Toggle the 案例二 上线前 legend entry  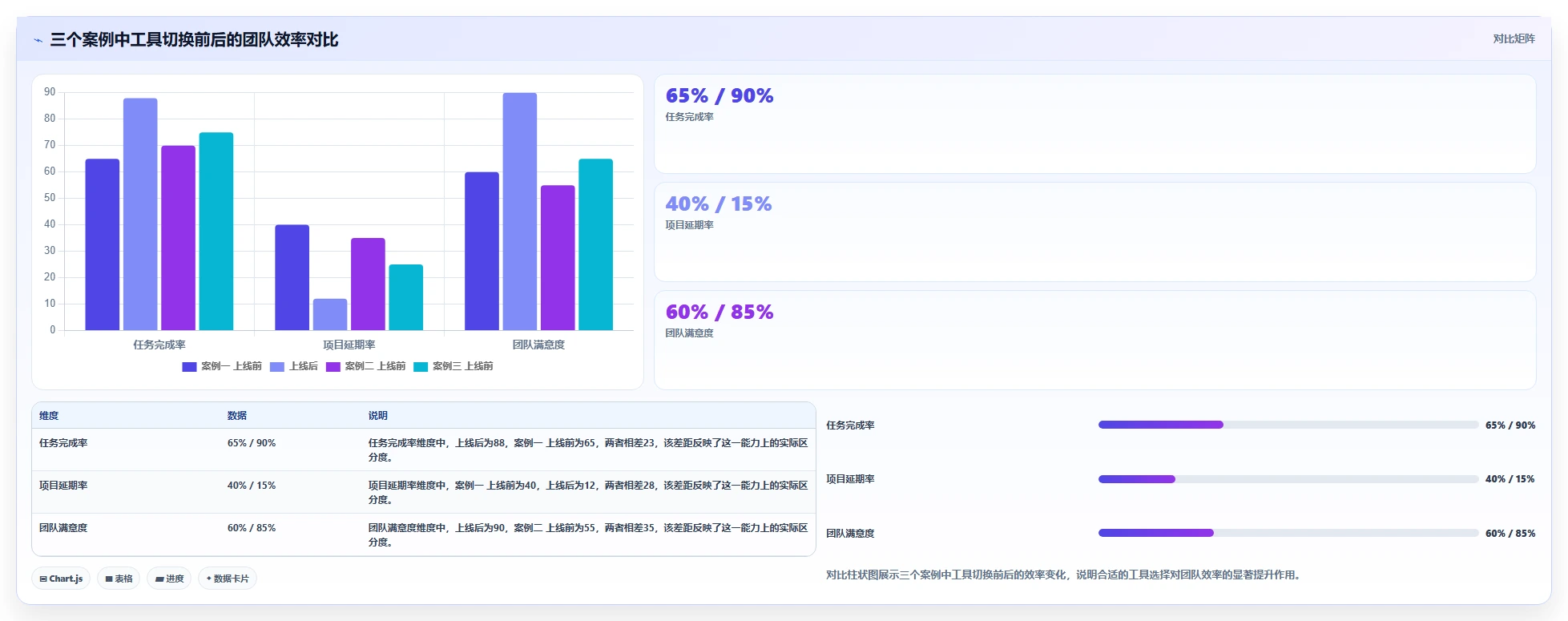coord(365,366)
